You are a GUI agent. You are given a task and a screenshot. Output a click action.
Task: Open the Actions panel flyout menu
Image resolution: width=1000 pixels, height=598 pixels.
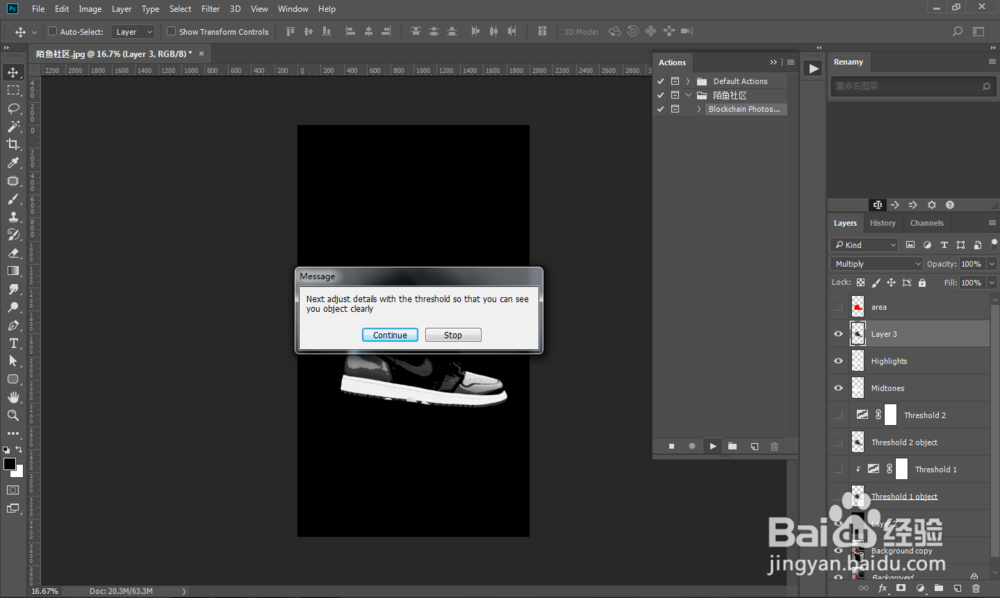(791, 62)
